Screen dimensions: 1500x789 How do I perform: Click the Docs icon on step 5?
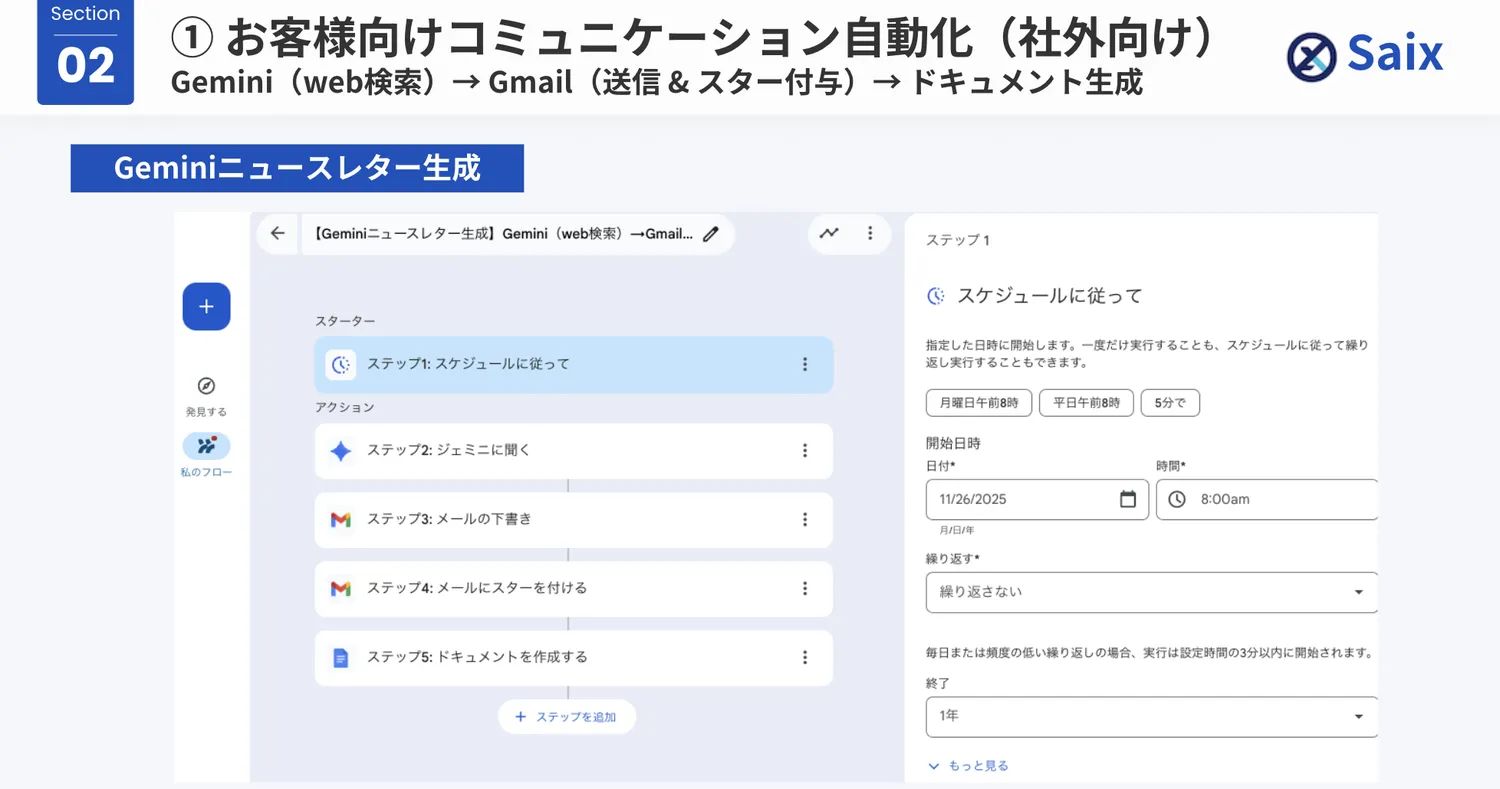[x=341, y=658]
